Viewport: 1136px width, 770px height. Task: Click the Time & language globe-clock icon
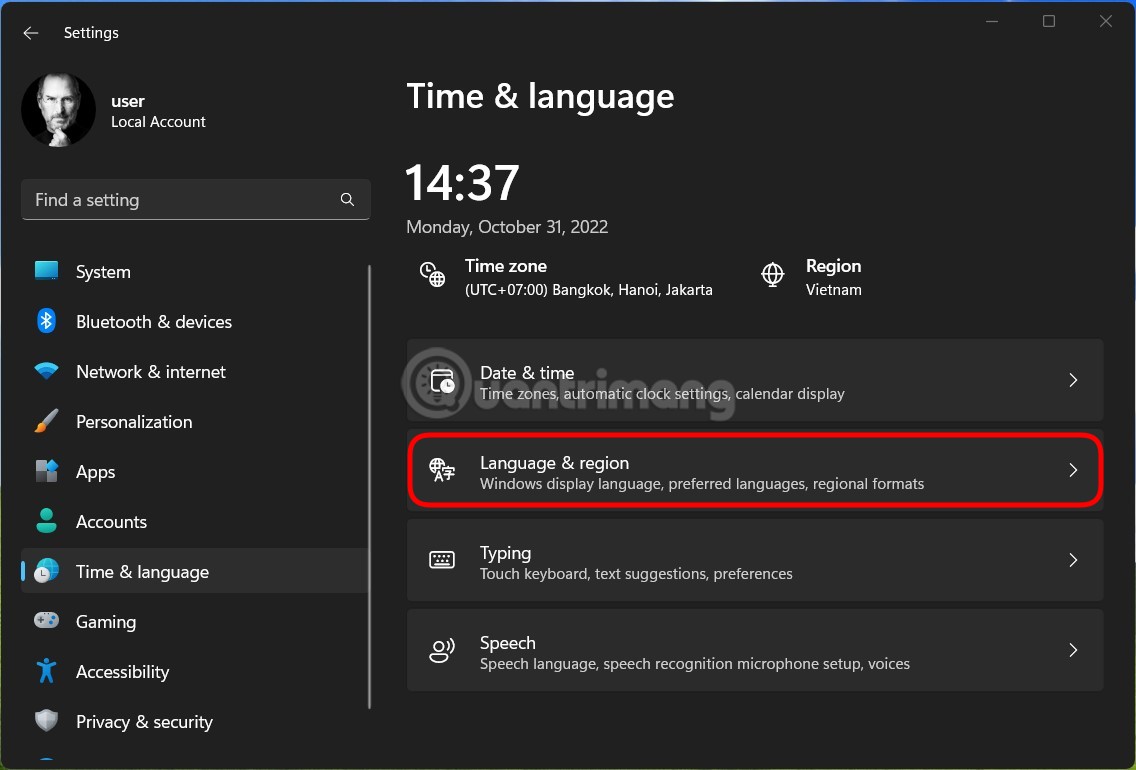pyautogui.click(x=46, y=572)
